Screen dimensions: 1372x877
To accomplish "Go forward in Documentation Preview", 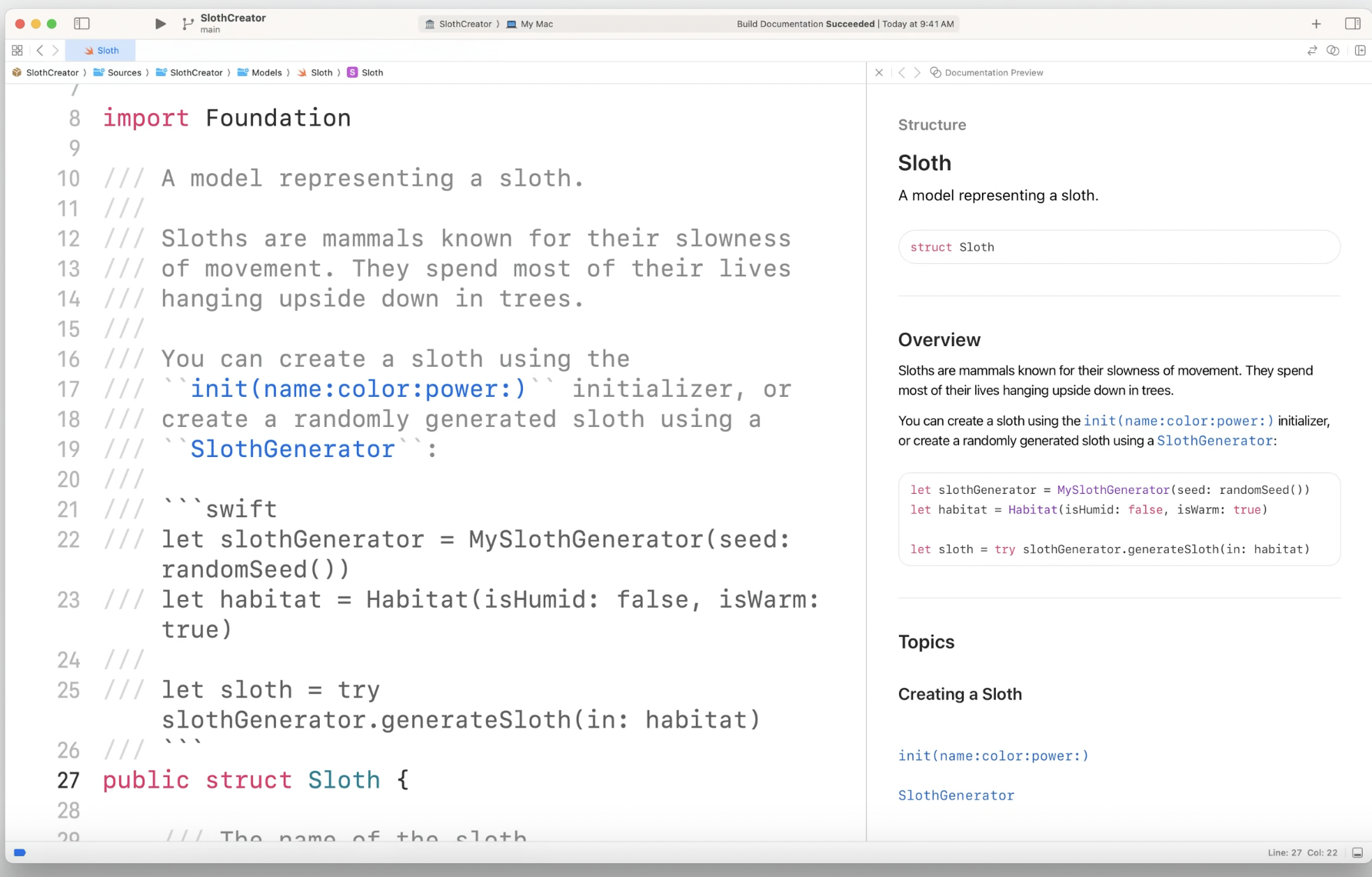I will click(917, 72).
